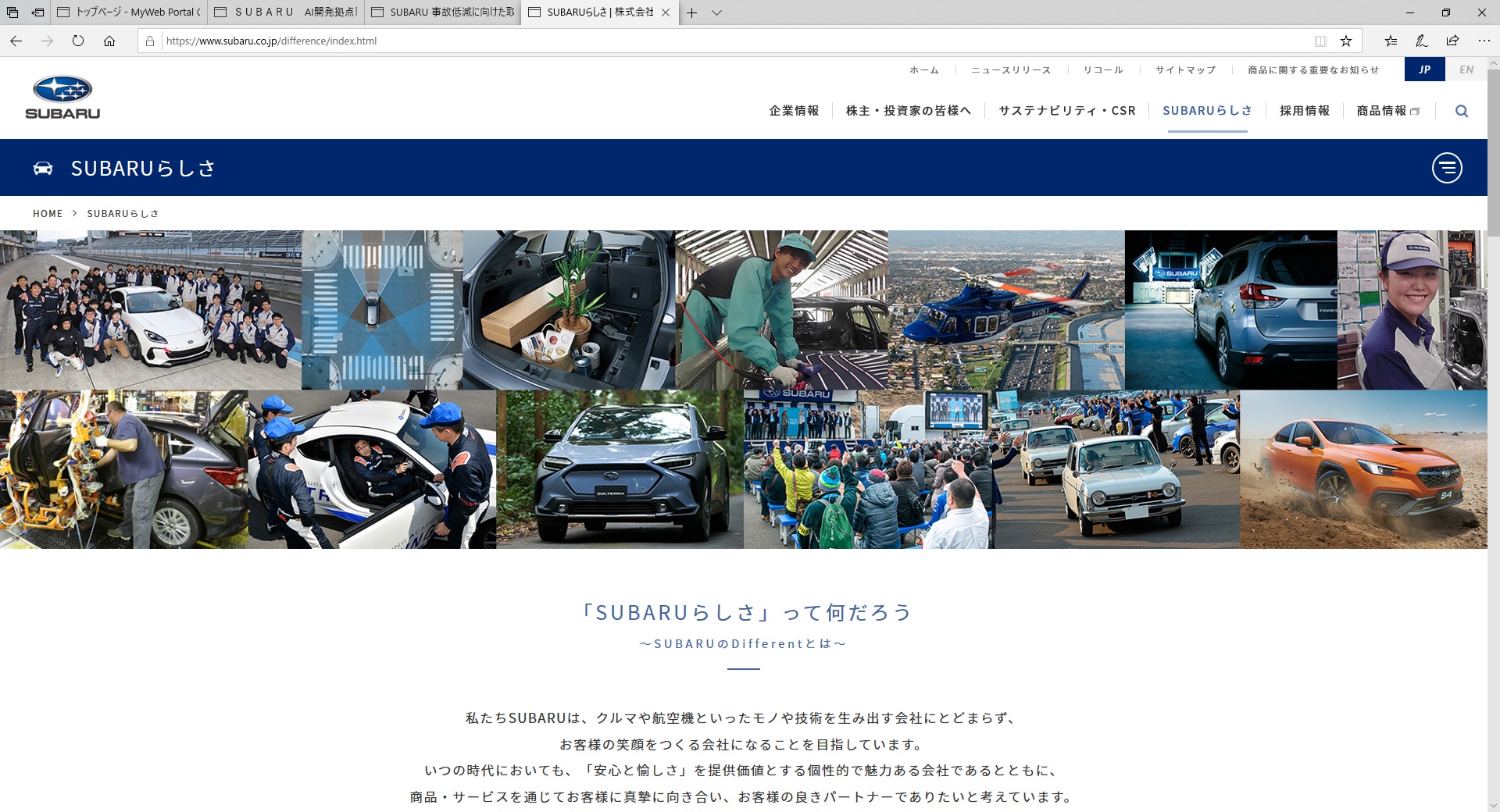Click the scrollbar down arrow
The image size is (1500, 812).
(1493, 805)
